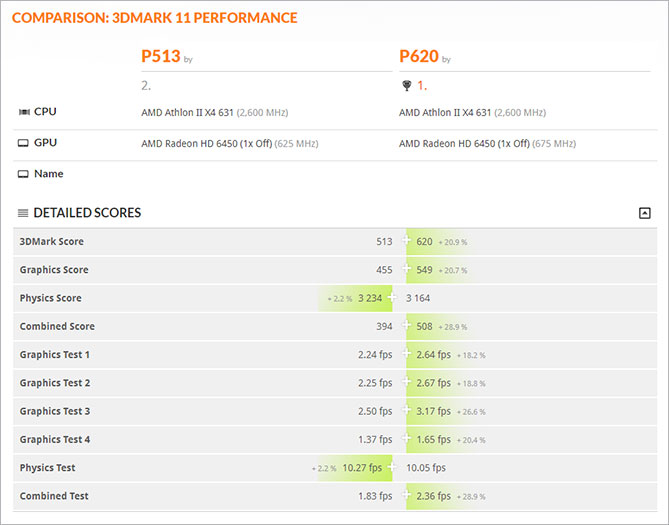
Task: Click the Graphics Score value 455
Action: click(x=384, y=270)
